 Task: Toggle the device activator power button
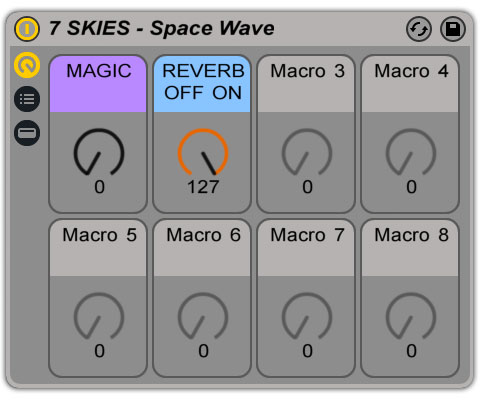(27, 29)
